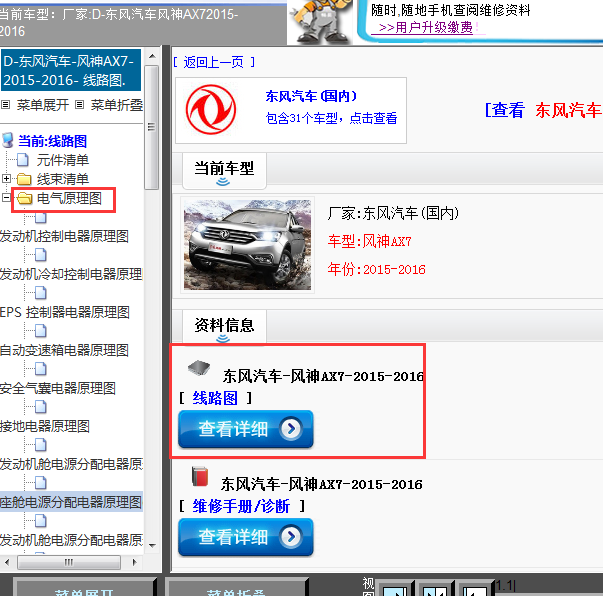Click the D-东风汽车-风神AX7 线路图 title block

pyautogui.click(x=71, y=70)
